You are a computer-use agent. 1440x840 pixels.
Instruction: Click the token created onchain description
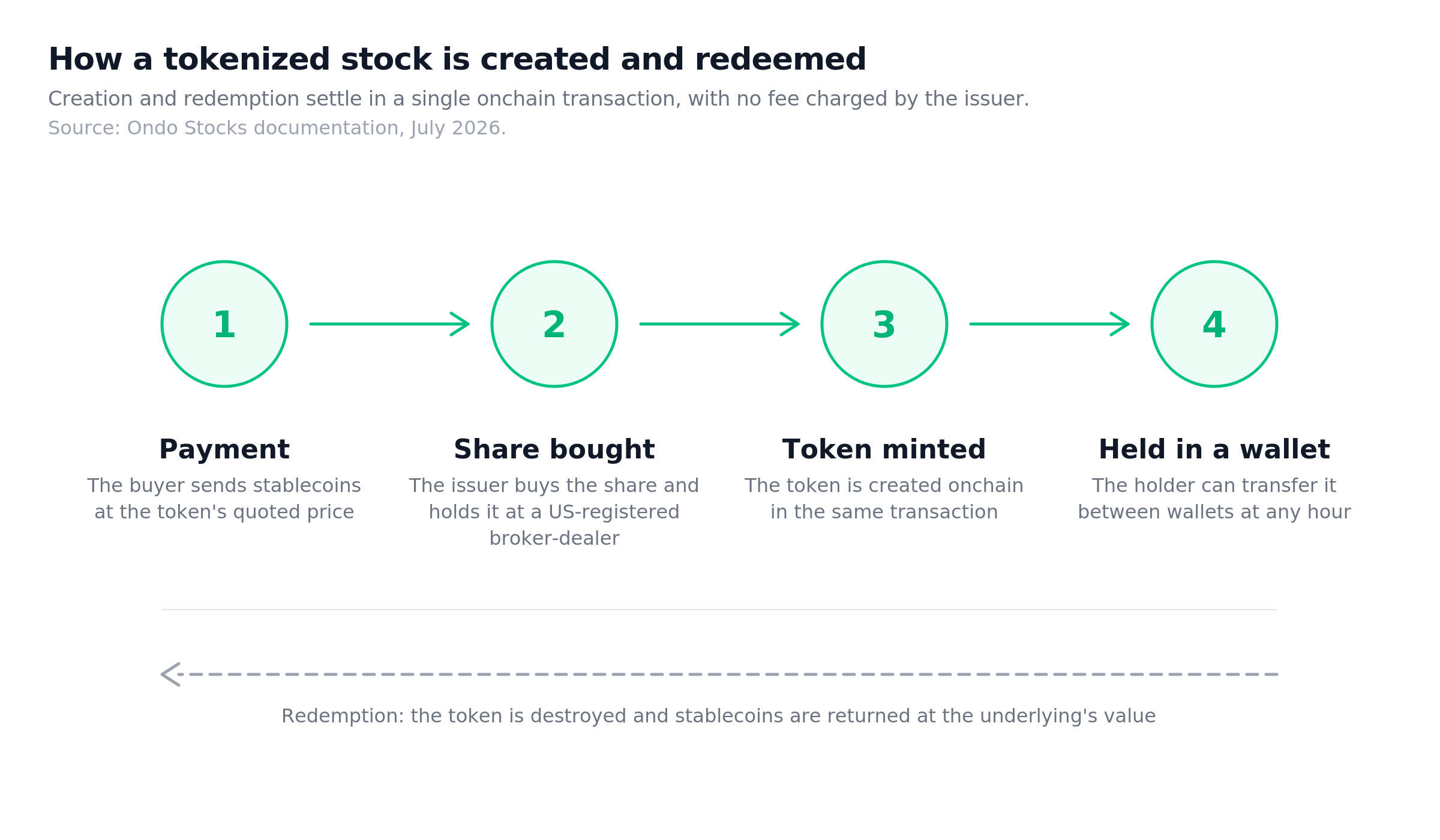point(884,499)
